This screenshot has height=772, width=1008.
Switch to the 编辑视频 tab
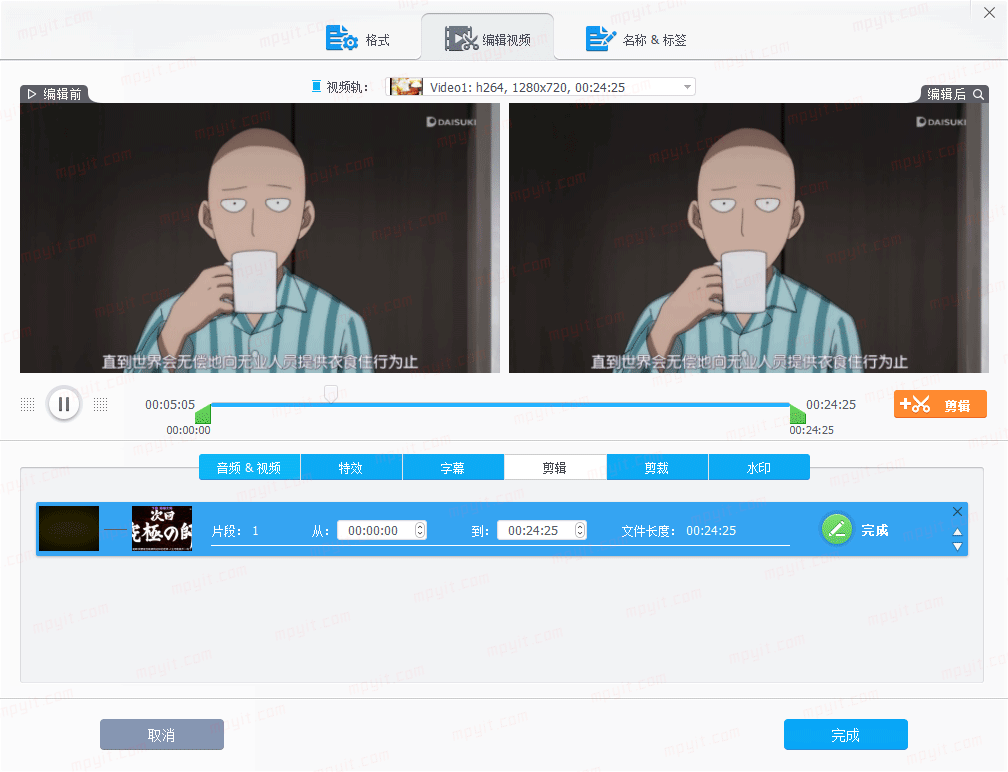tap(487, 39)
